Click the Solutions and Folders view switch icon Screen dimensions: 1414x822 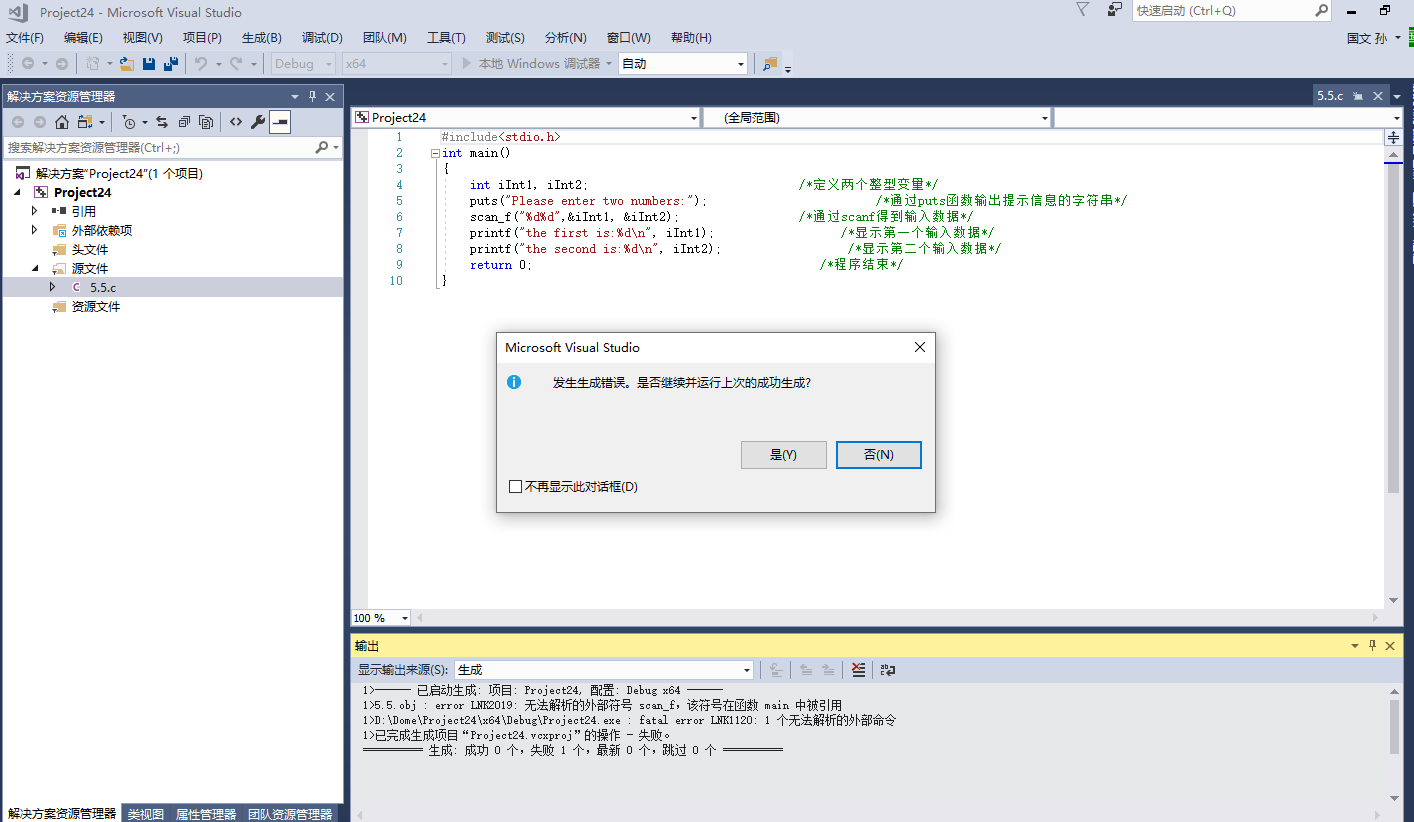click(x=84, y=122)
